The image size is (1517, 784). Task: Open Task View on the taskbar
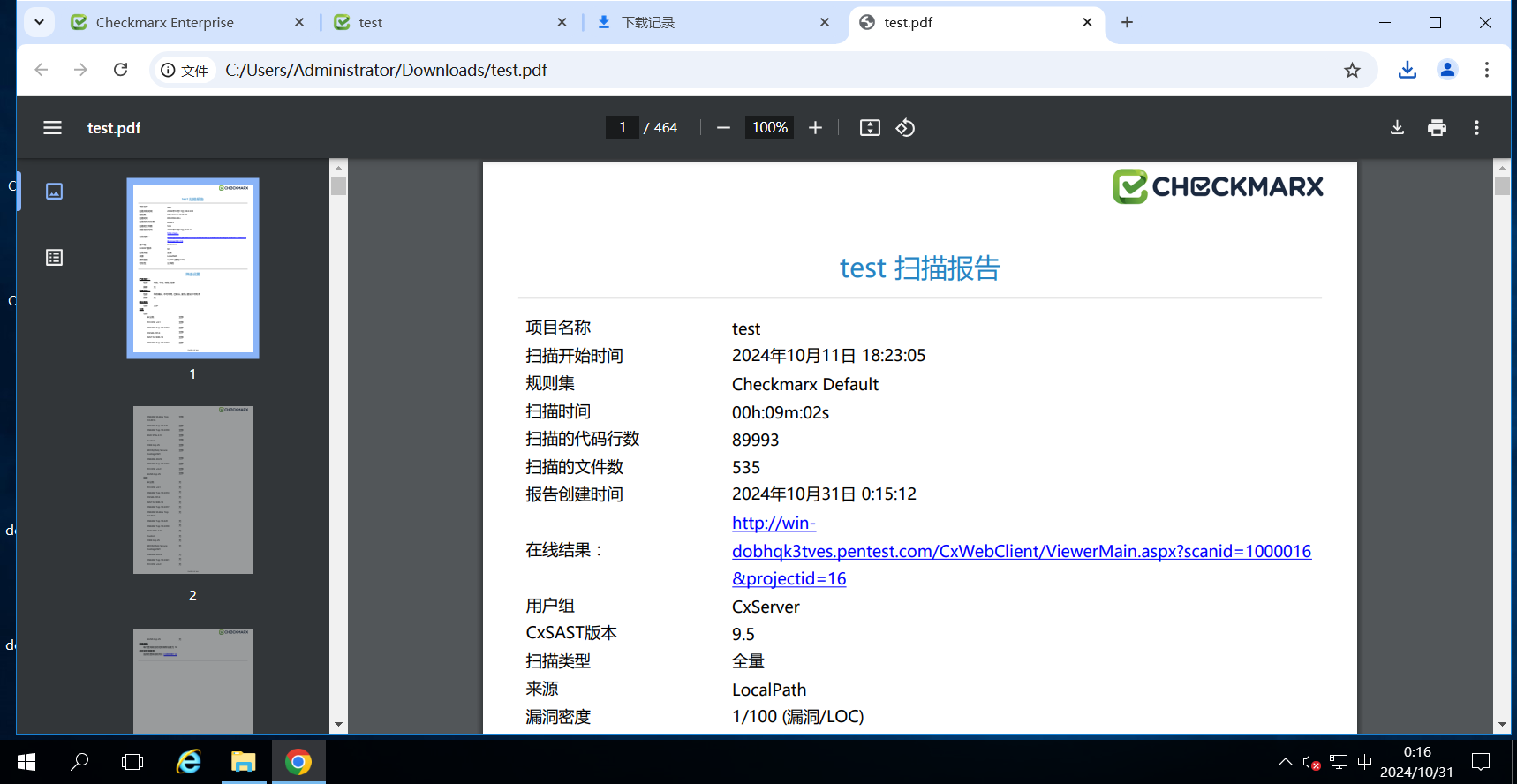pos(132,761)
